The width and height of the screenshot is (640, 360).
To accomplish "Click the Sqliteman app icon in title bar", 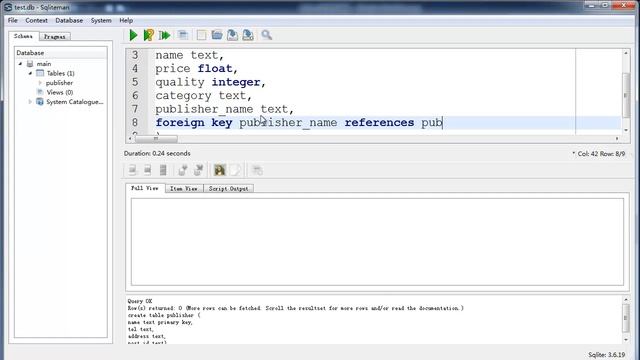I will (8, 7).
